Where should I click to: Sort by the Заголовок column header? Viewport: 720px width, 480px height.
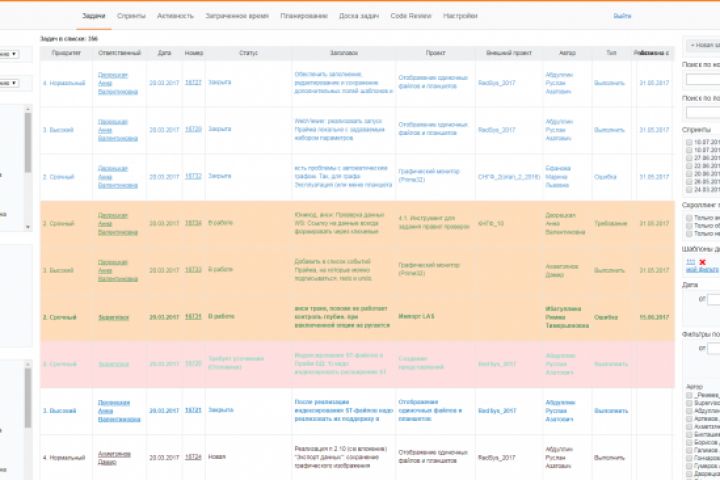[343, 53]
